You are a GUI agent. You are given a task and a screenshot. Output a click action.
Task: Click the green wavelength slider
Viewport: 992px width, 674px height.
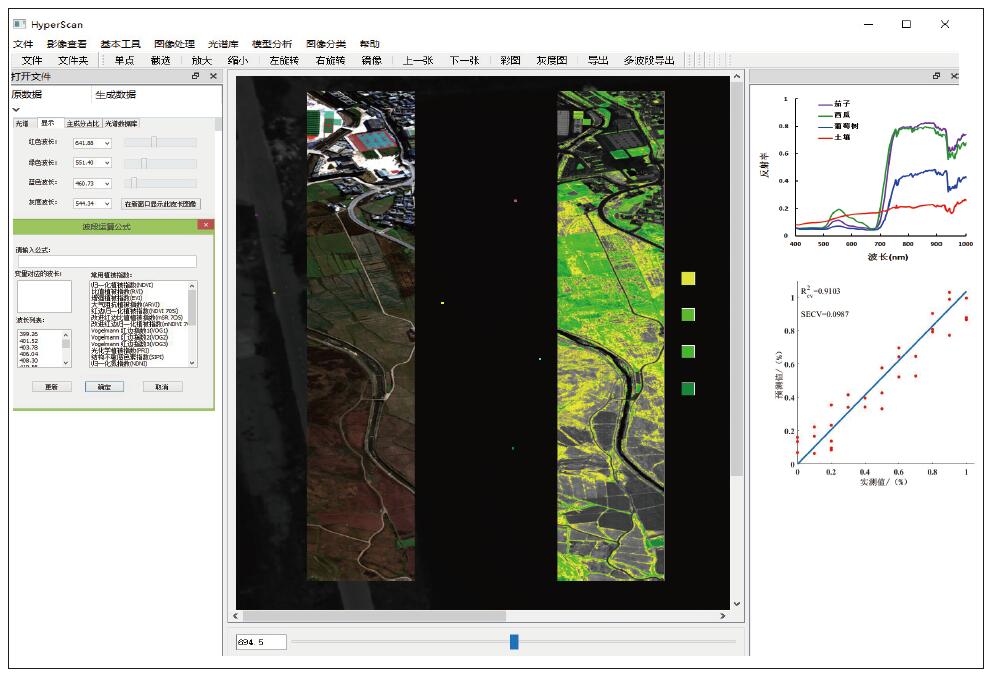coord(160,163)
